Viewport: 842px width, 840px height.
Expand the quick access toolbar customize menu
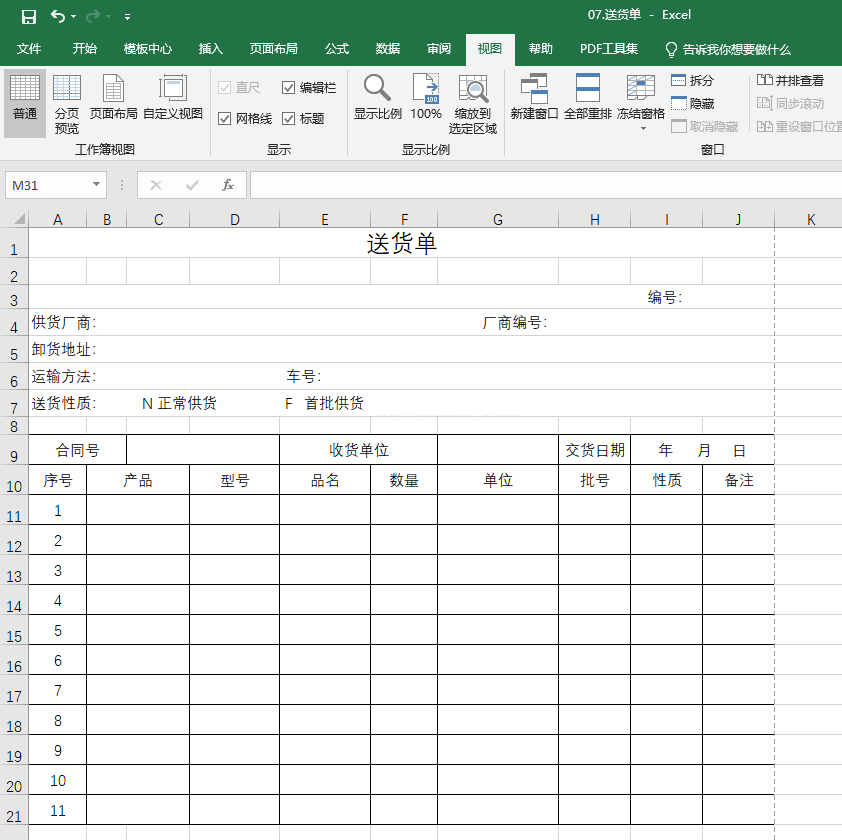(x=127, y=17)
